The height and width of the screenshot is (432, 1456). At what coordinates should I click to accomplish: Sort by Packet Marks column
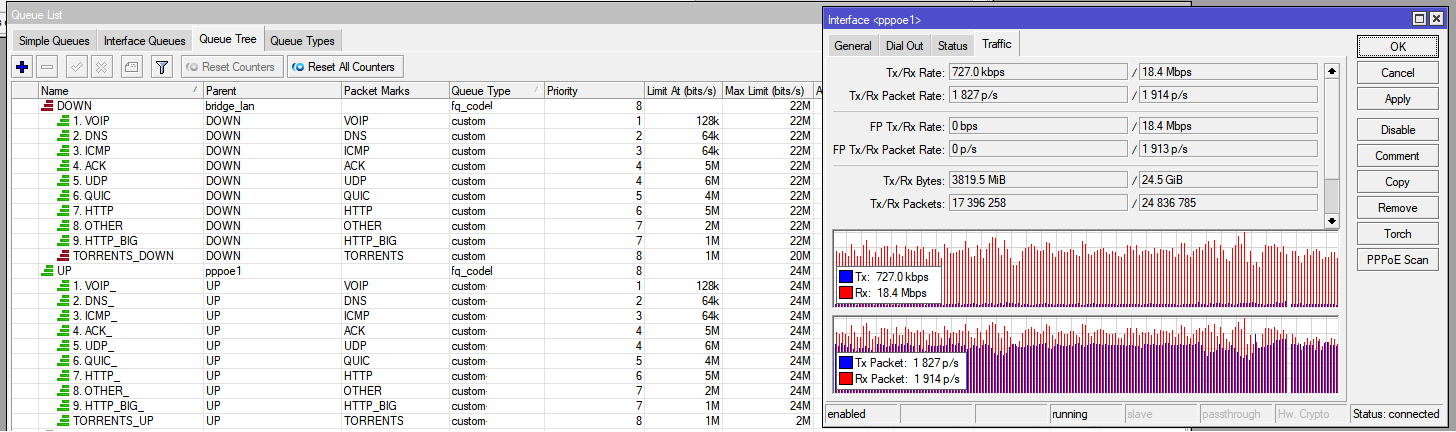tap(395, 90)
